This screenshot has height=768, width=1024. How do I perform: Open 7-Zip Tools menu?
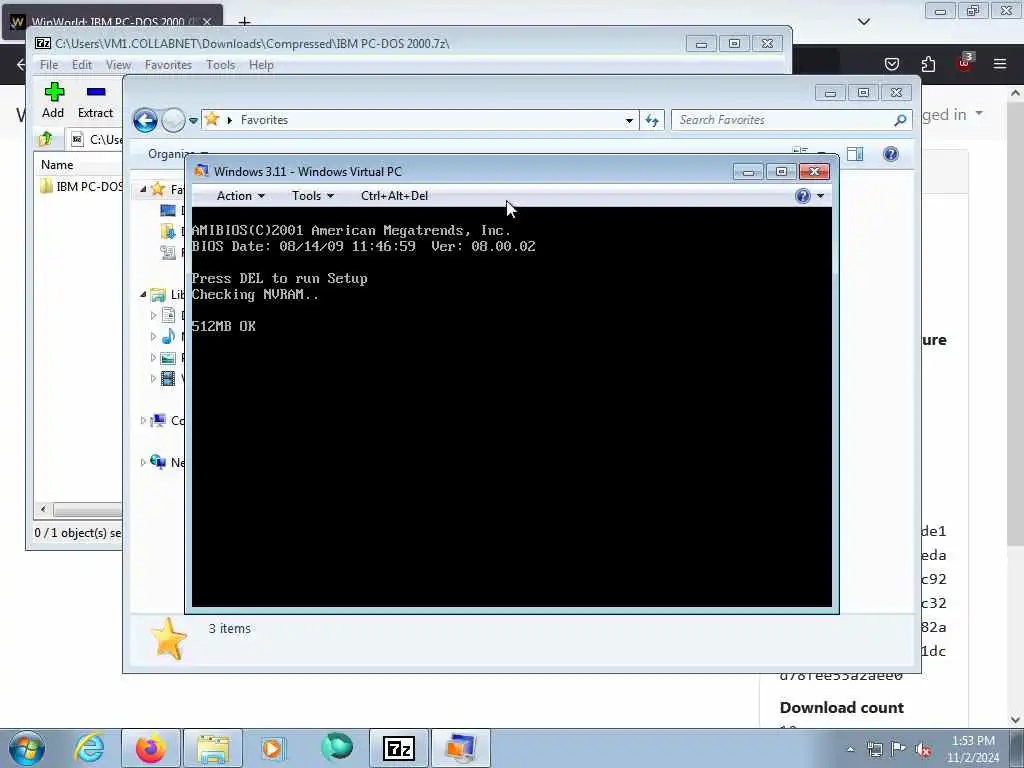(x=220, y=65)
